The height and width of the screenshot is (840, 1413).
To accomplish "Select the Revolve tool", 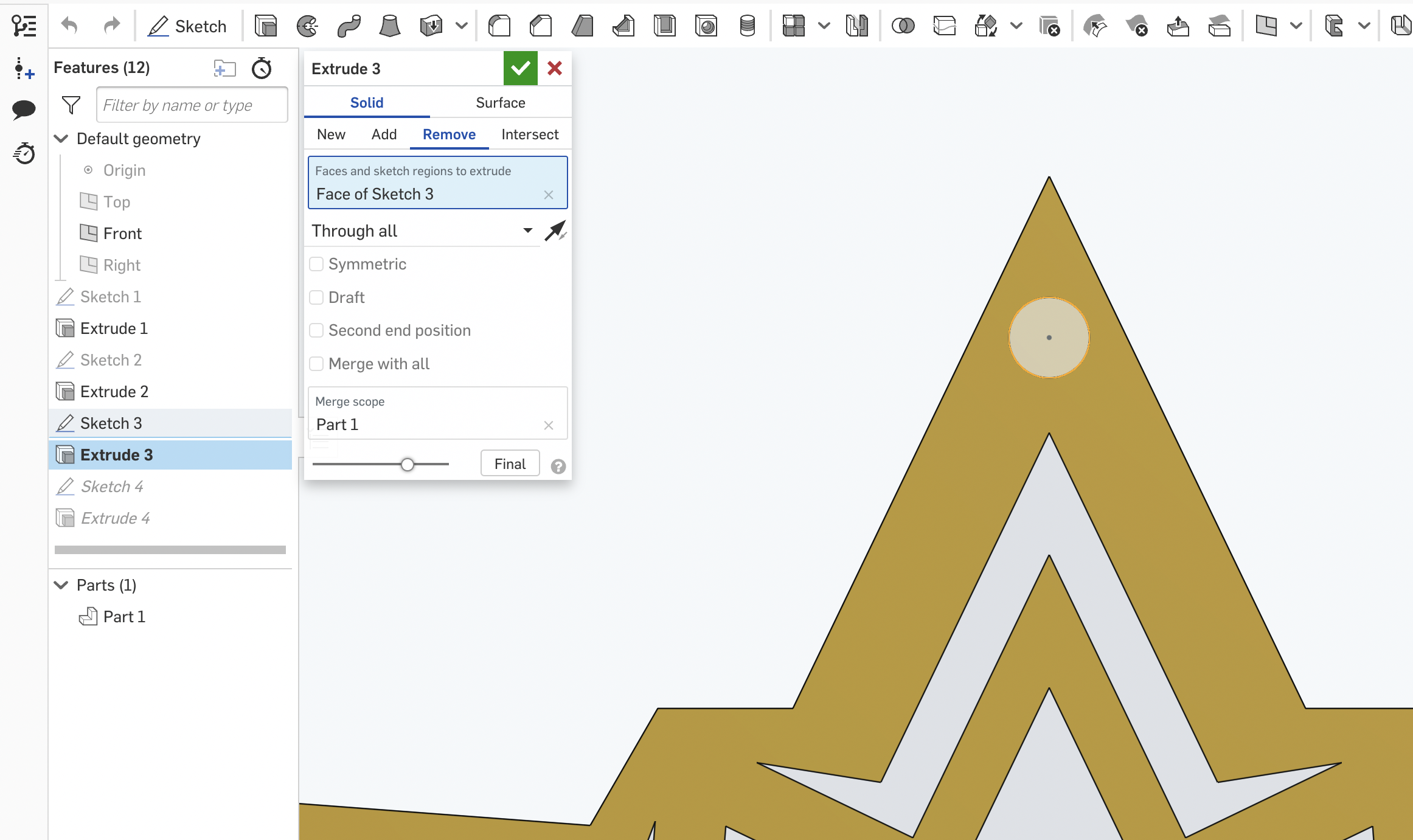I will (x=308, y=26).
